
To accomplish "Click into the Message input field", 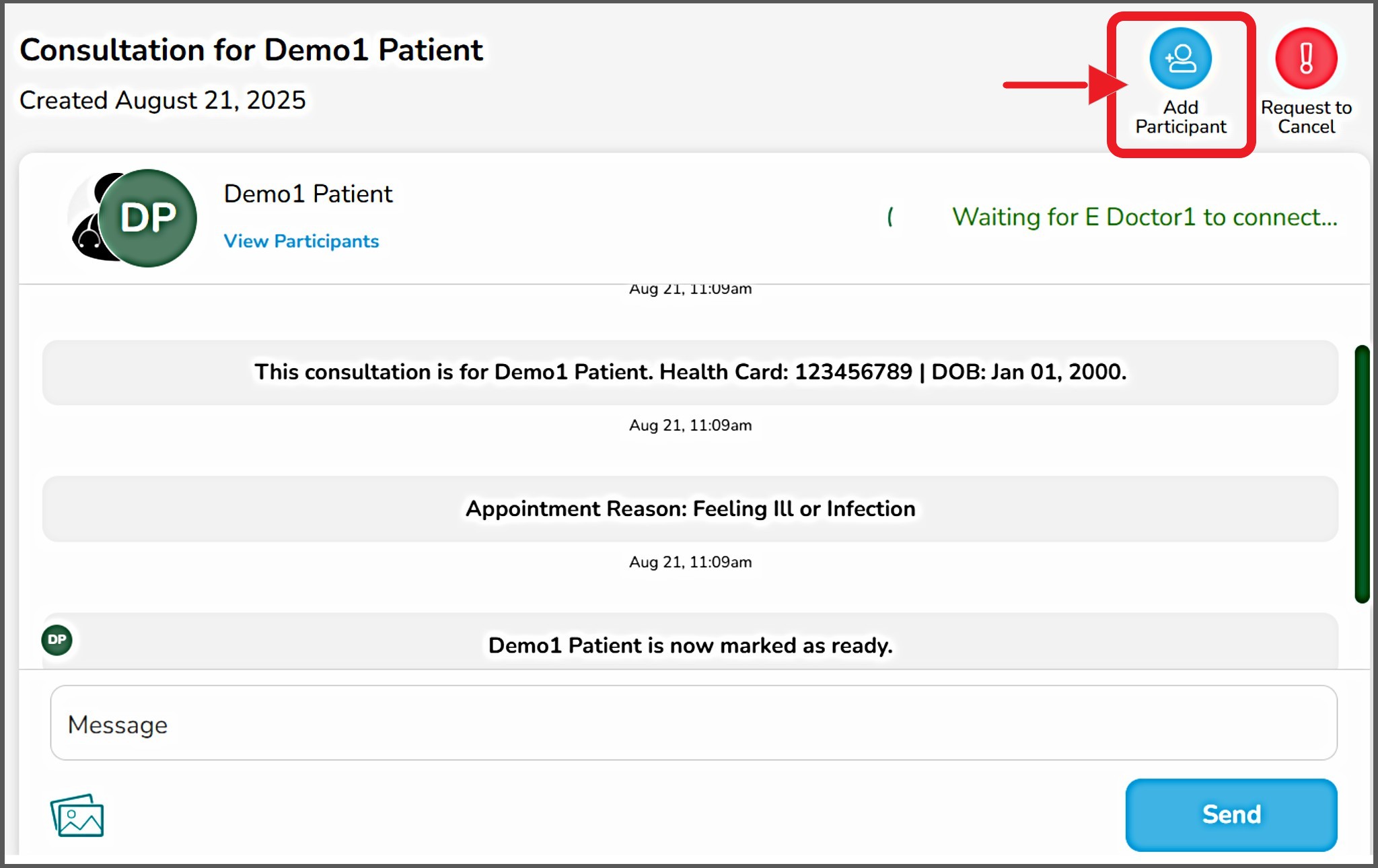I will (x=693, y=723).
